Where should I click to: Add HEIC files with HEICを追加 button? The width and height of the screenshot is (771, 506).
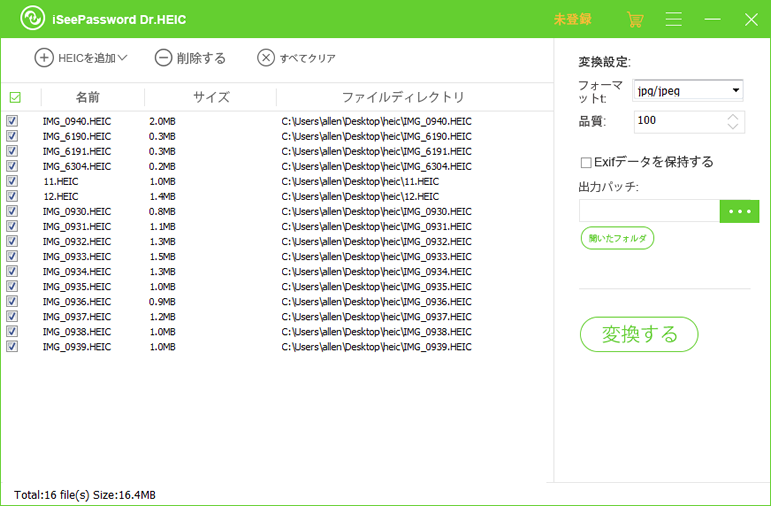tap(81, 58)
